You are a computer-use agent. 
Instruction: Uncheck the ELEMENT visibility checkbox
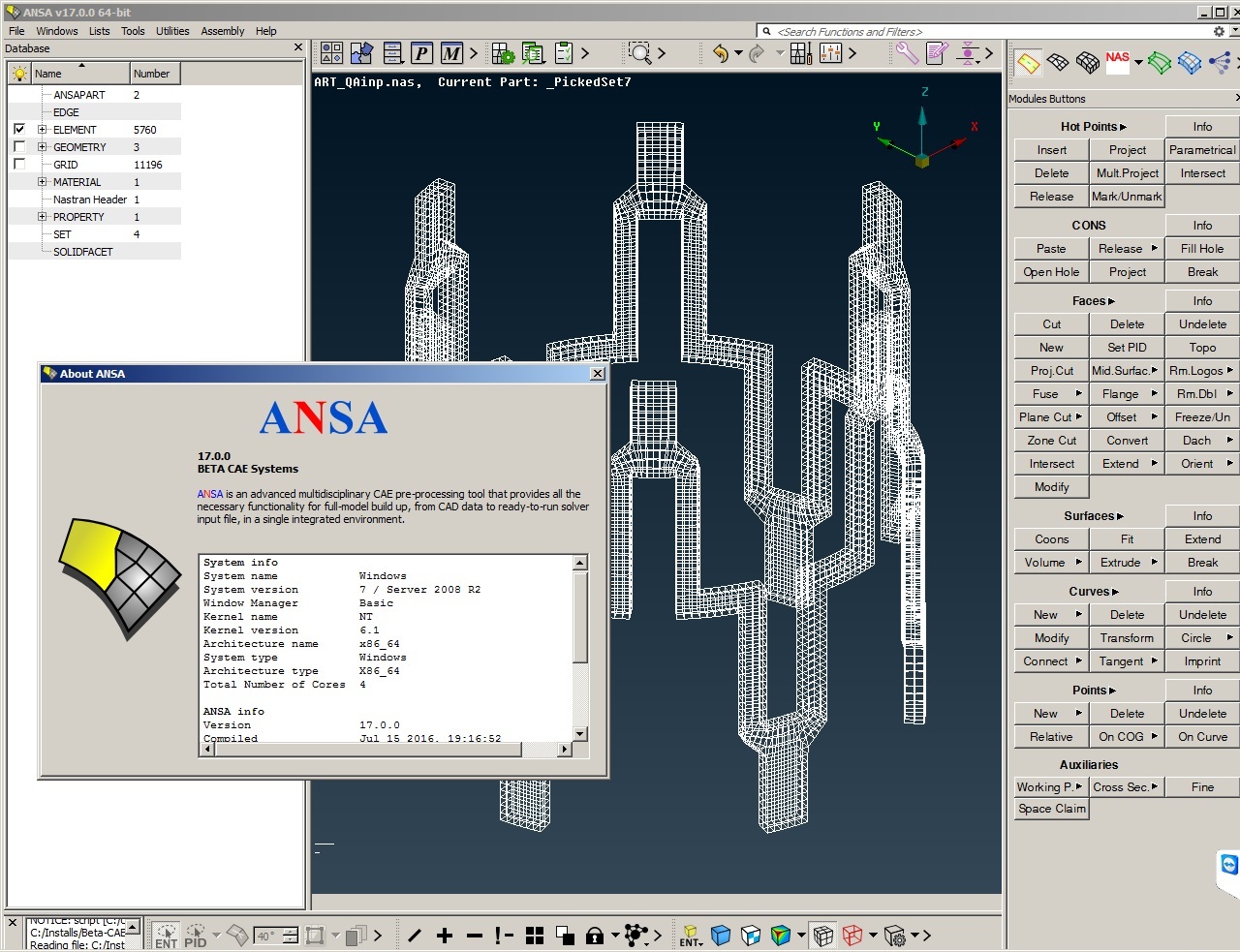click(x=19, y=129)
